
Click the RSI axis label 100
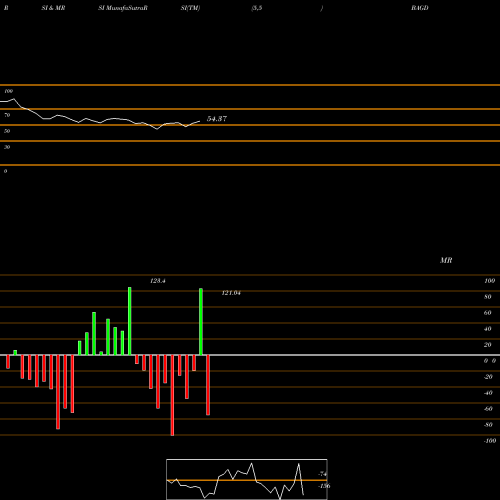coord(8,91)
